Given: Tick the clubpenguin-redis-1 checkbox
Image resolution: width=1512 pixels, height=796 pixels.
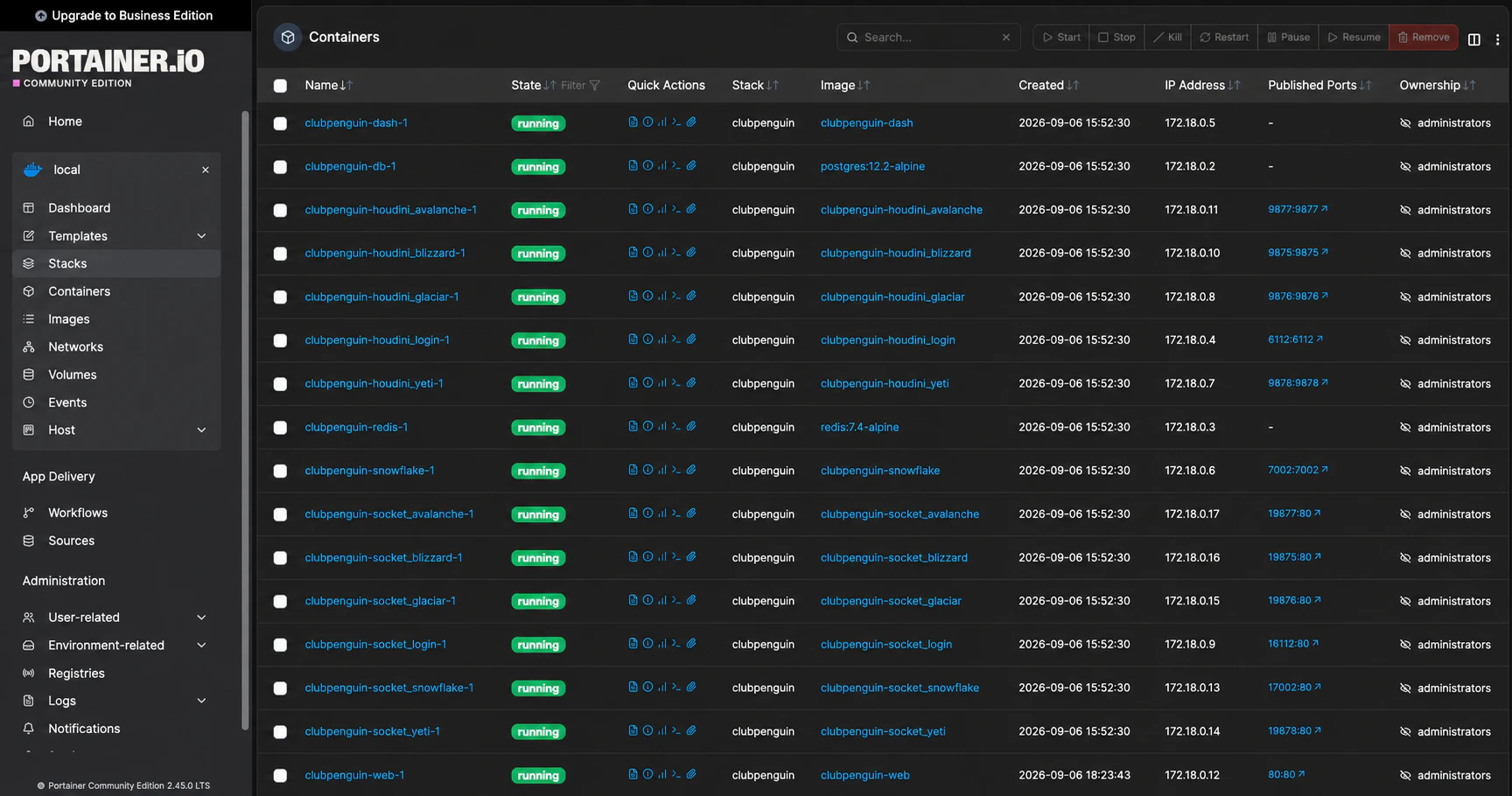Looking at the screenshot, I should click(280, 428).
